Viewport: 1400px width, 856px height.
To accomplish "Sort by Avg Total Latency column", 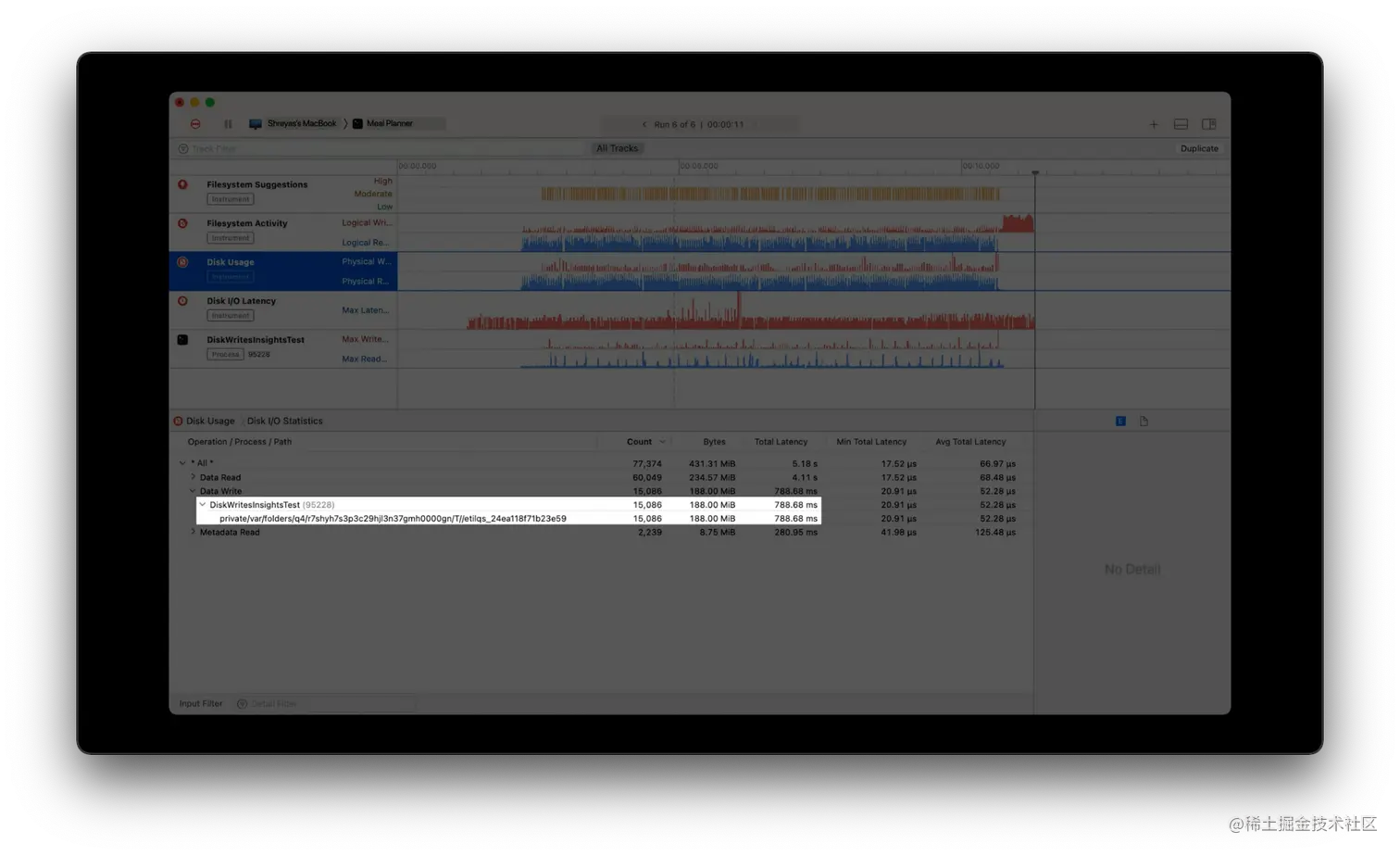I will (970, 442).
